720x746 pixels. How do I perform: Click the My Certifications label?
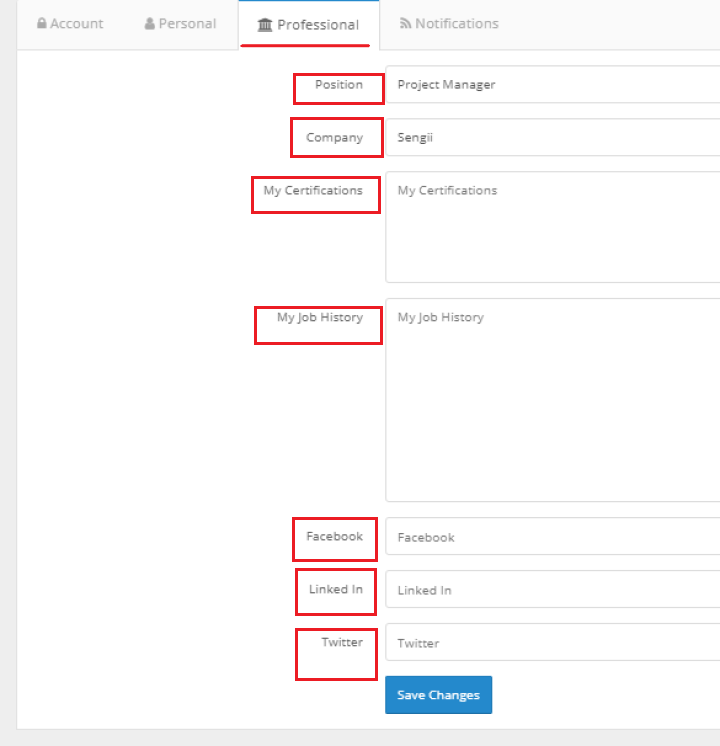click(313, 191)
